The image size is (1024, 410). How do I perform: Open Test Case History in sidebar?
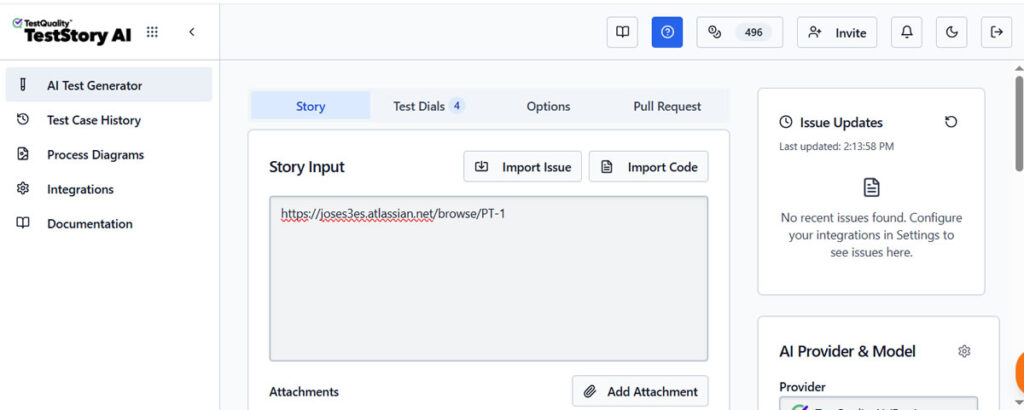[x=93, y=120]
